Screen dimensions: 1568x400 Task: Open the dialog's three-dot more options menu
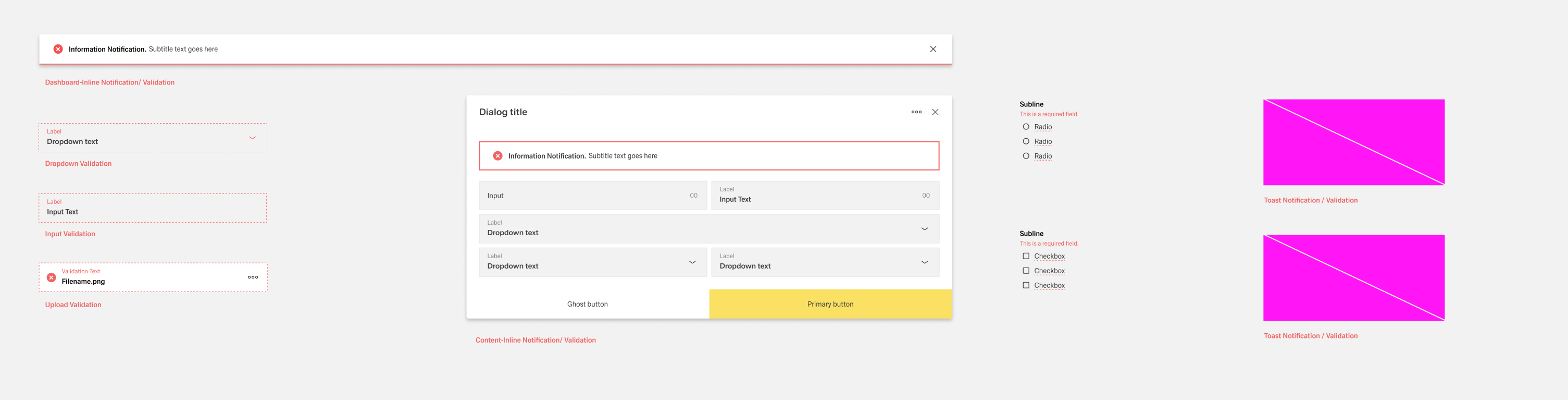[916, 112]
